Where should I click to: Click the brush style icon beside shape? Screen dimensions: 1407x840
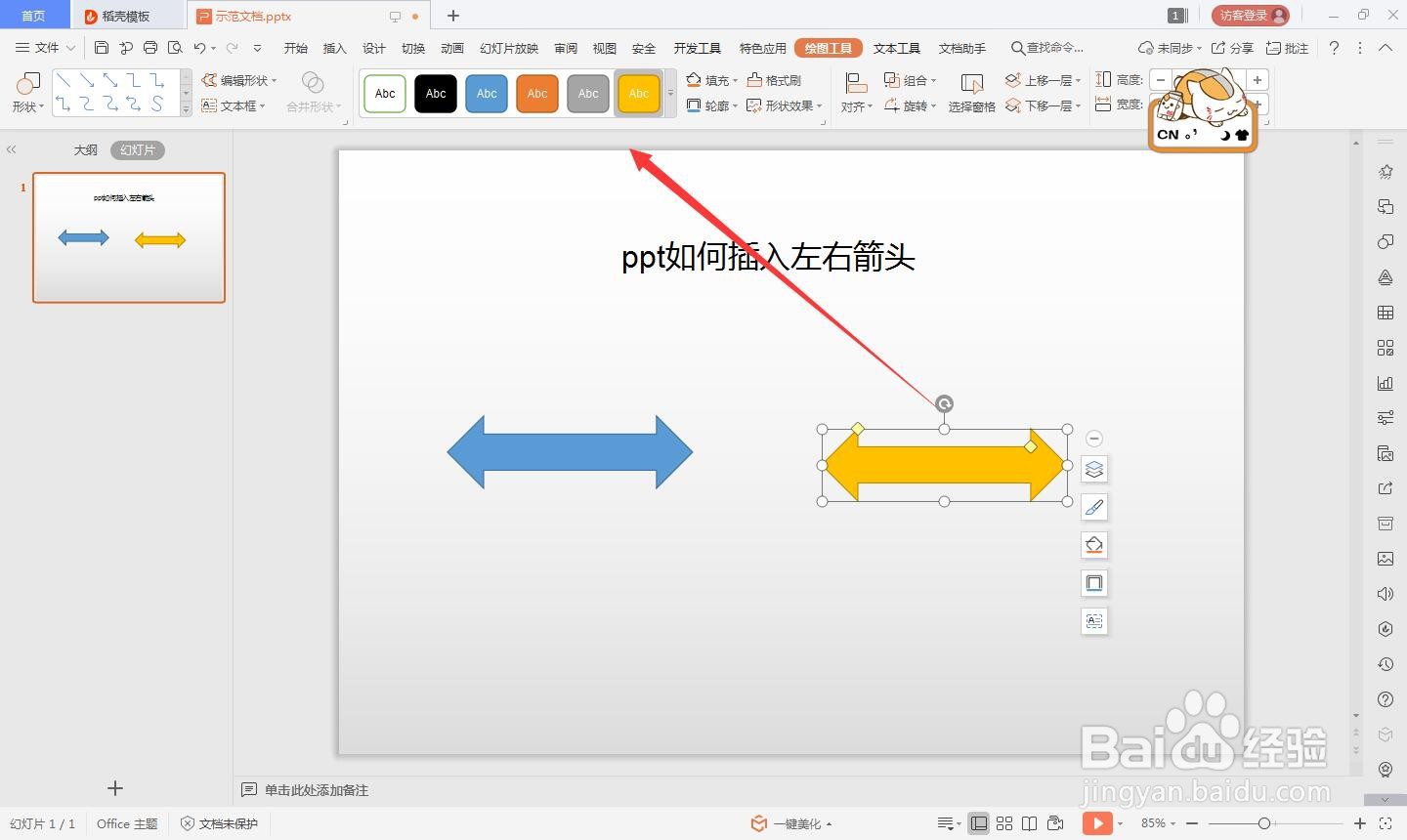pos(1094,507)
